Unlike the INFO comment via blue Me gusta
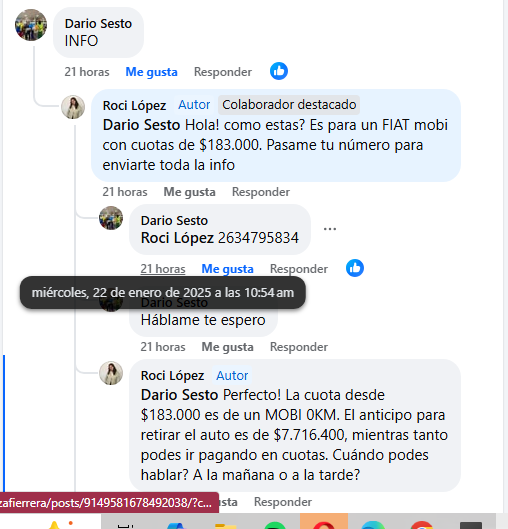The width and height of the screenshot is (508, 529). pyautogui.click(x=151, y=72)
